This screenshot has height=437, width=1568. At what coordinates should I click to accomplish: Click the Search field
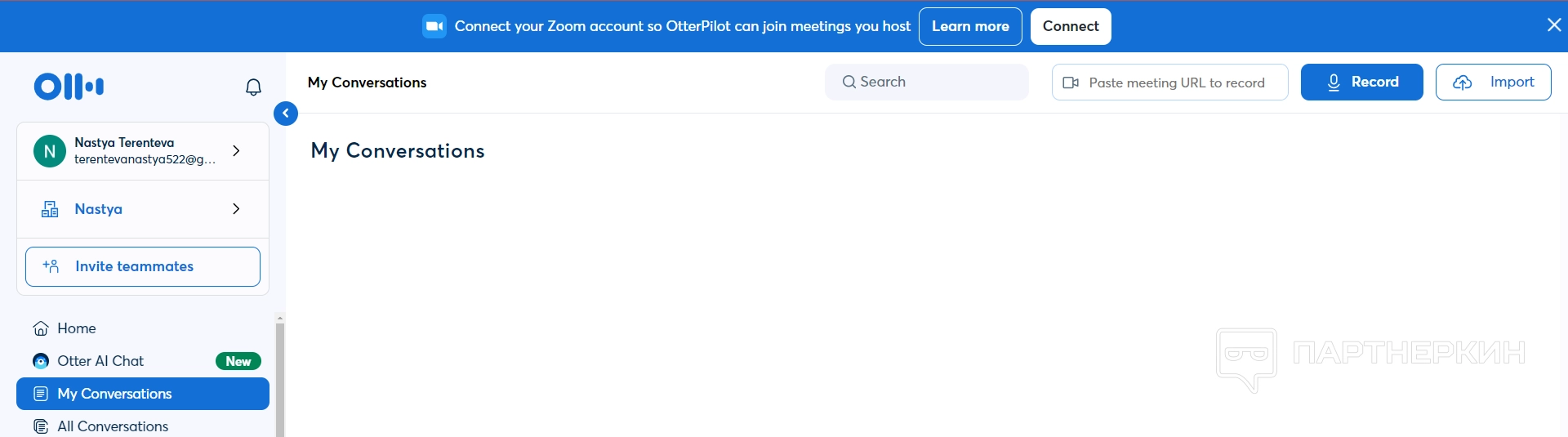pyautogui.click(x=926, y=82)
